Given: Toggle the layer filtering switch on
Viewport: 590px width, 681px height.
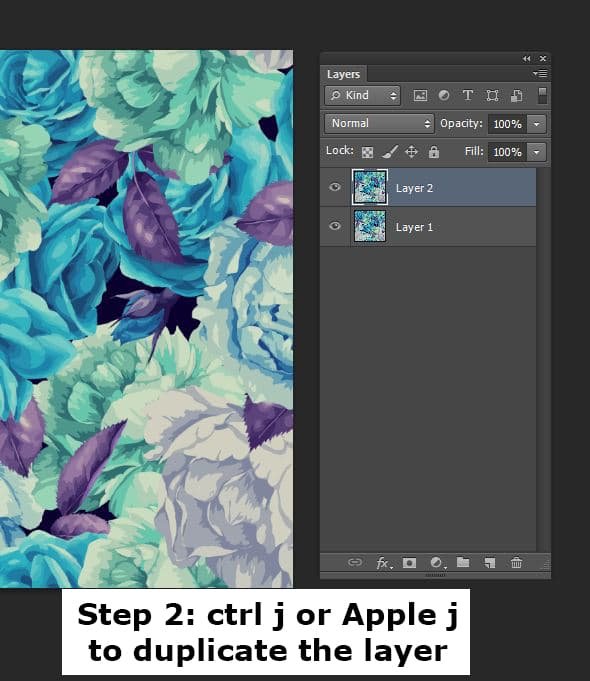Looking at the screenshot, I should 542,96.
